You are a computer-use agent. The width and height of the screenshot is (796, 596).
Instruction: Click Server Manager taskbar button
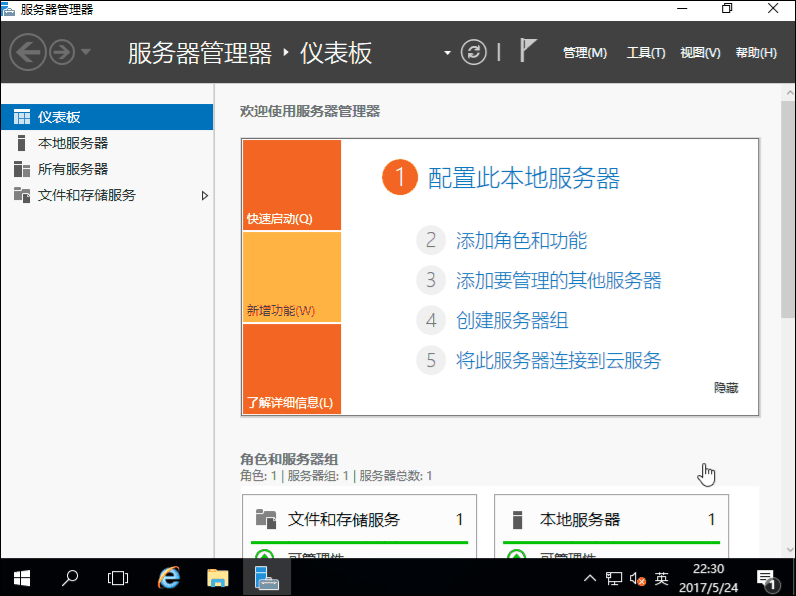pos(267,578)
